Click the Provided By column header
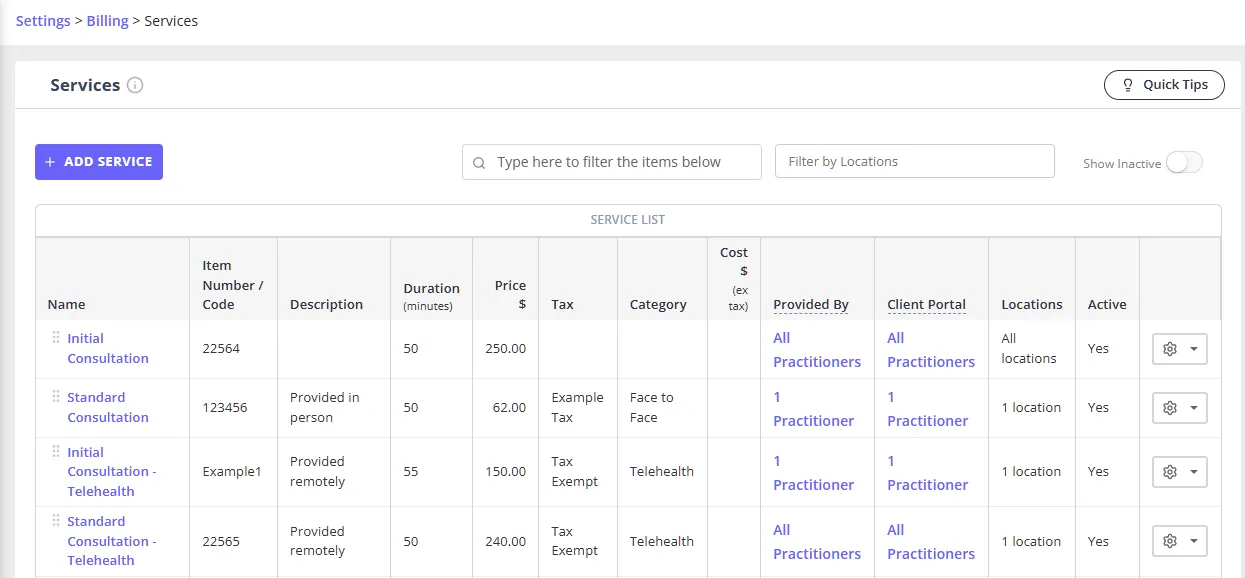 pyautogui.click(x=811, y=304)
